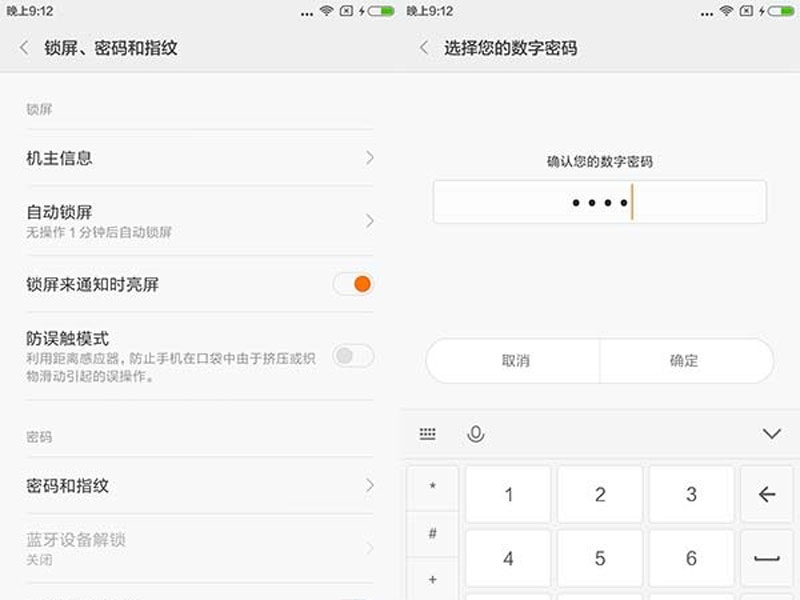Tap the keyboard space bar key

point(766,558)
